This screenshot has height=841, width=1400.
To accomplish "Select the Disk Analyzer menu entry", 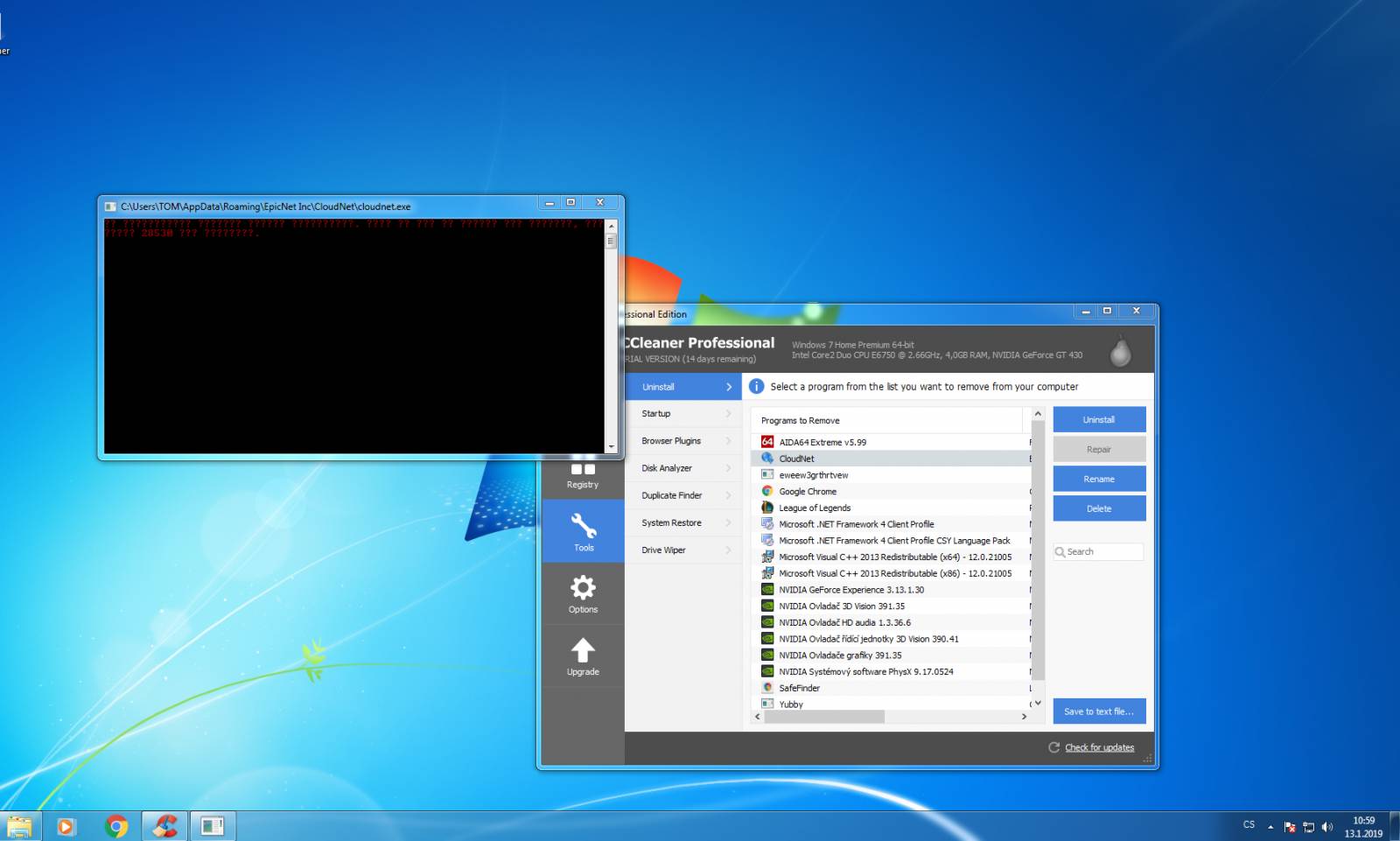I will click(x=683, y=468).
